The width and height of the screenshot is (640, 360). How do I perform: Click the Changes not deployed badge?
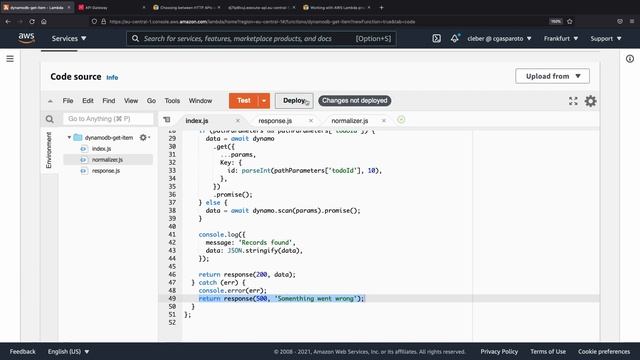[355, 101]
